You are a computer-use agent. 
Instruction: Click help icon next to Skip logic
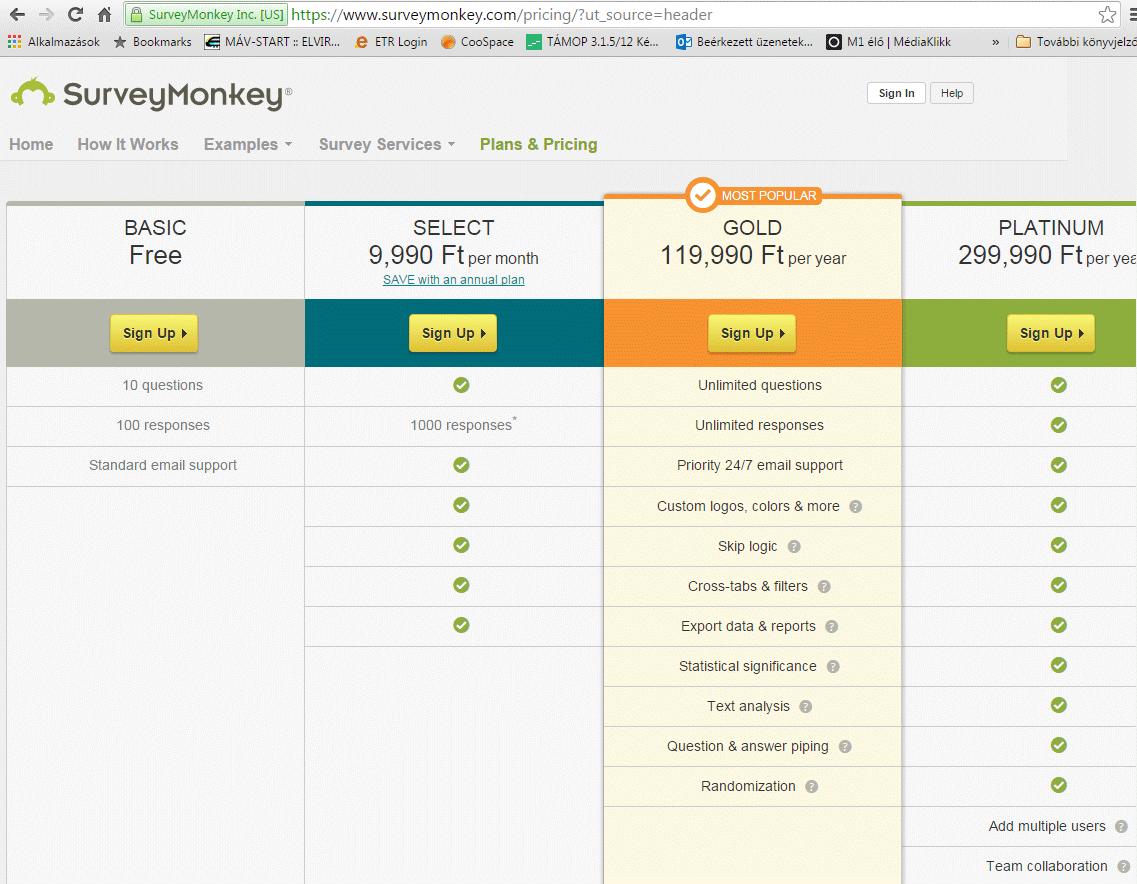[x=794, y=547]
